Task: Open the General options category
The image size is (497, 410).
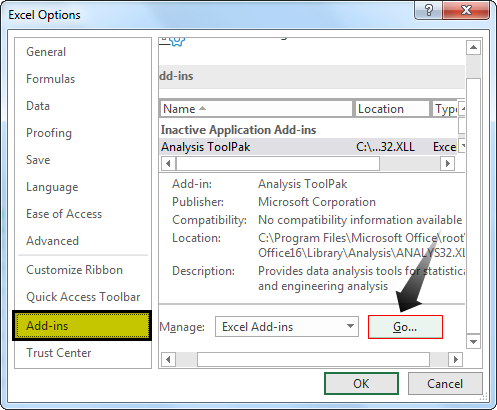Action: (x=46, y=52)
